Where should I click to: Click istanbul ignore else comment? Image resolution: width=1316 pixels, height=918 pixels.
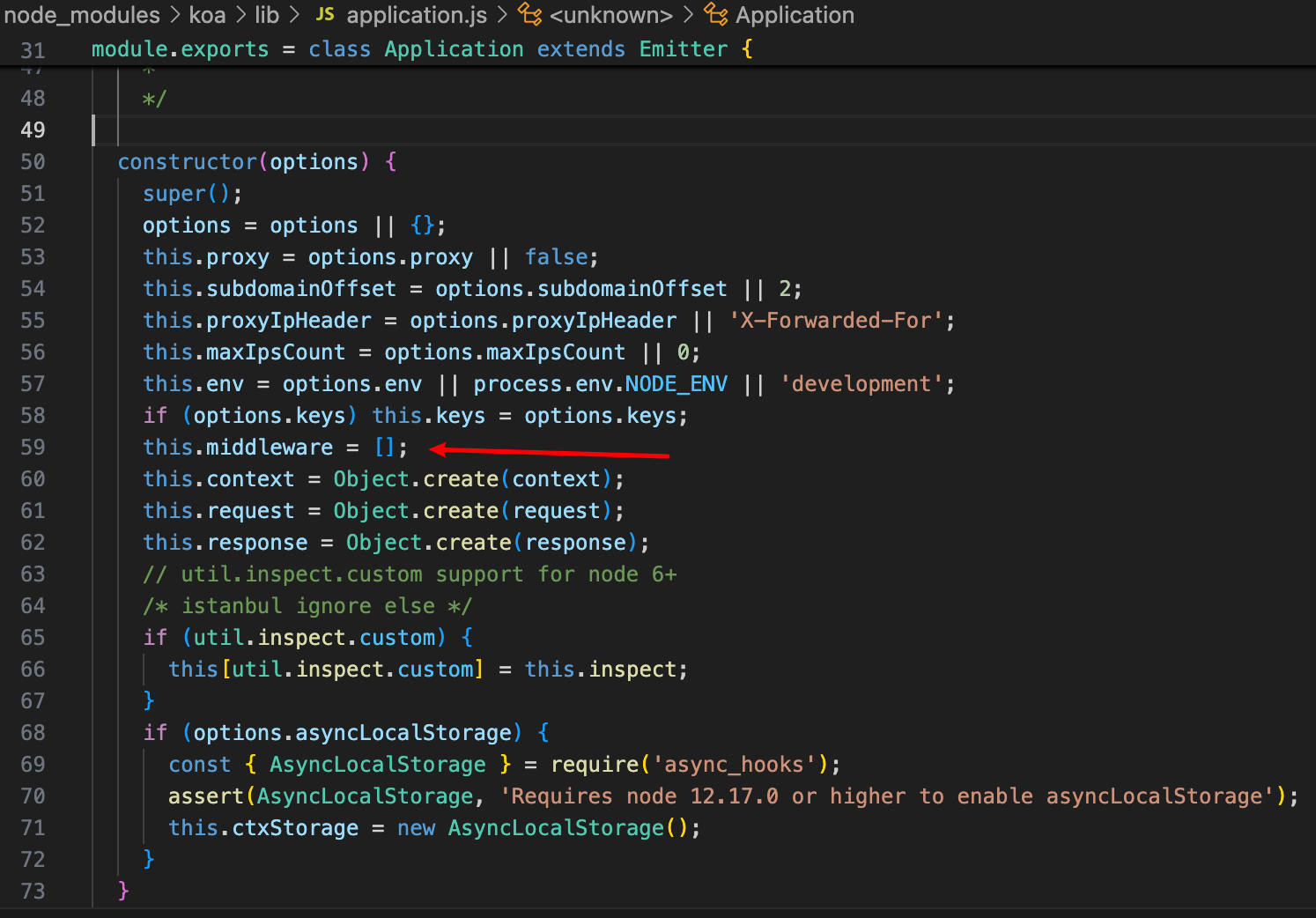pyautogui.click(x=307, y=606)
